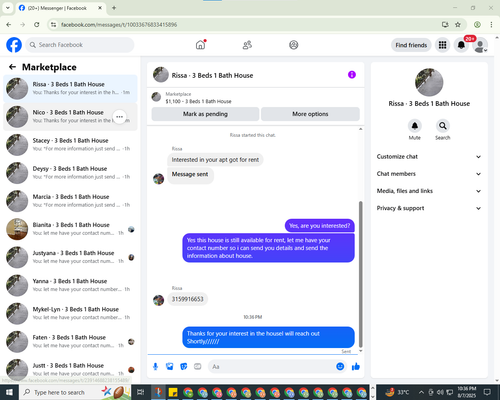Image resolution: width=500 pixels, height=400 pixels.
Task: Attach a file using the photo icon
Action: point(170,367)
